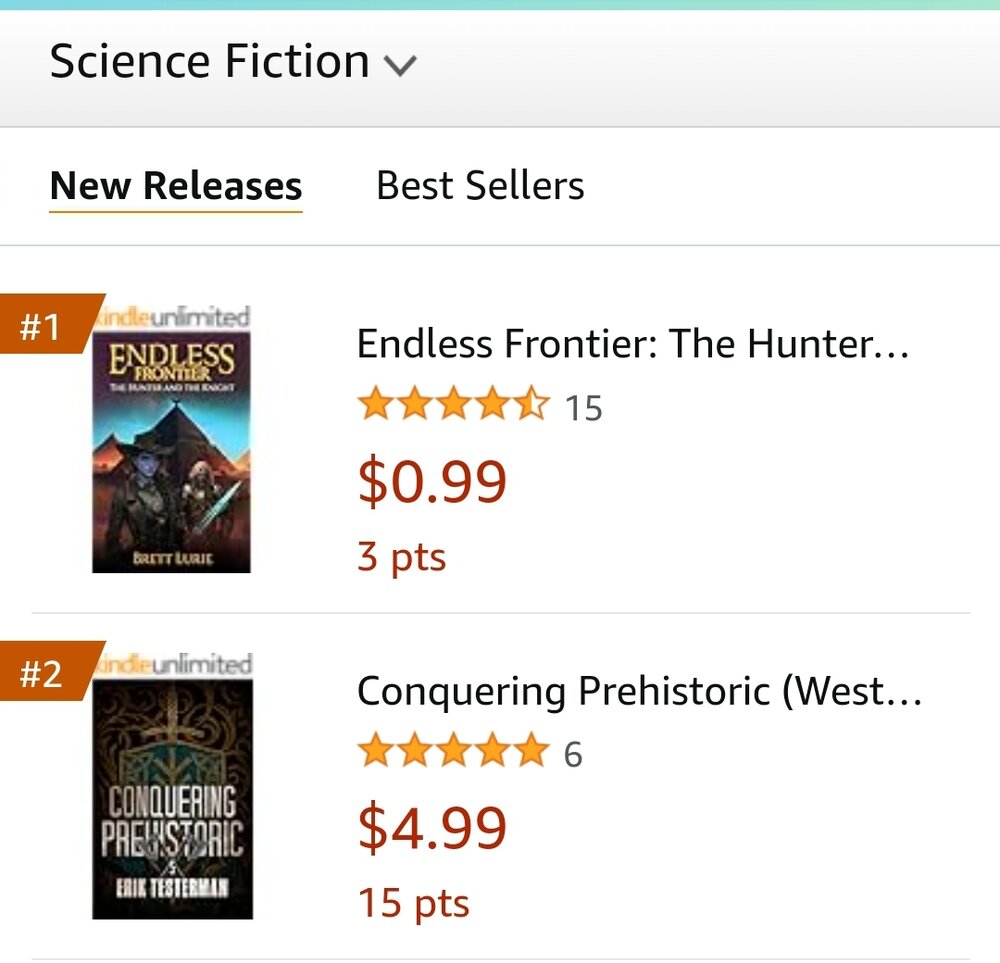Click the Kindle Unlimited badge on Endless Frontier

[175, 314]
